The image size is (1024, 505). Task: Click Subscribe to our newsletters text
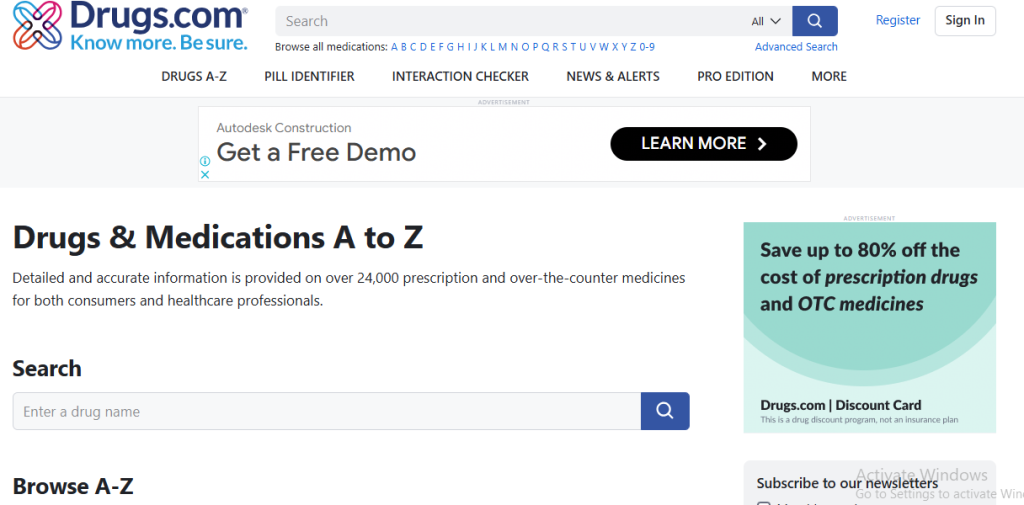847,483
